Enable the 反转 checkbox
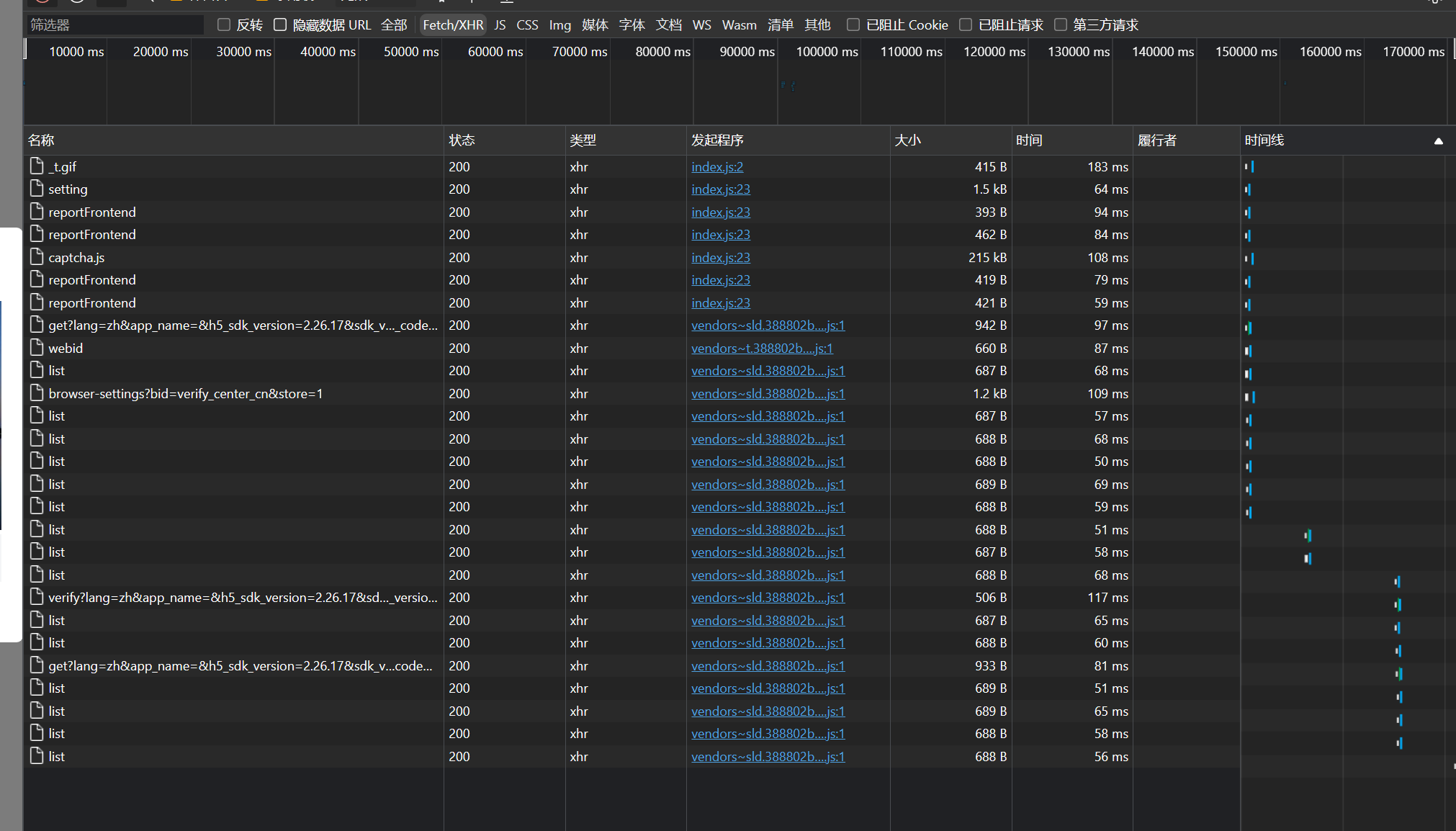 click(224, 25)
